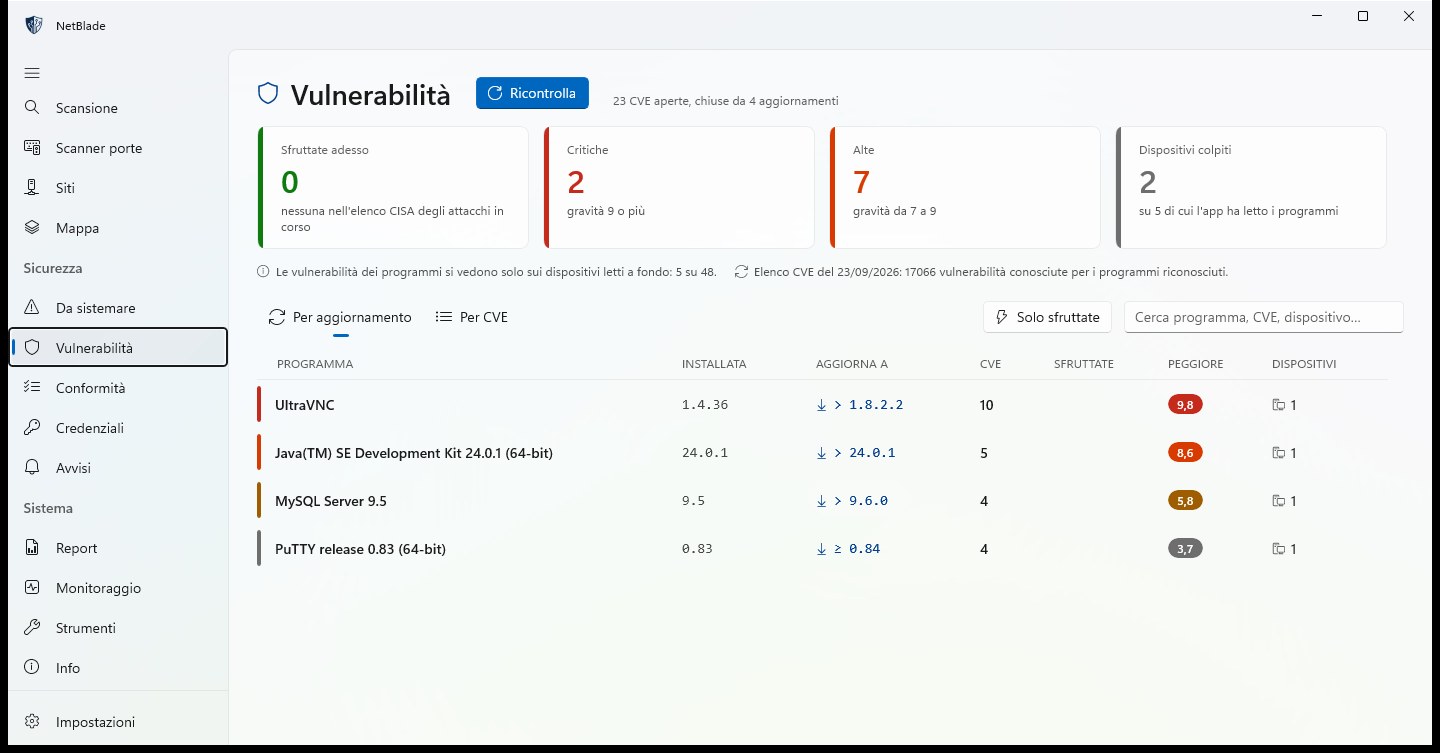Click the Ricontrolla button
The height and width of the screenshot is (753, 1440).
532,93
